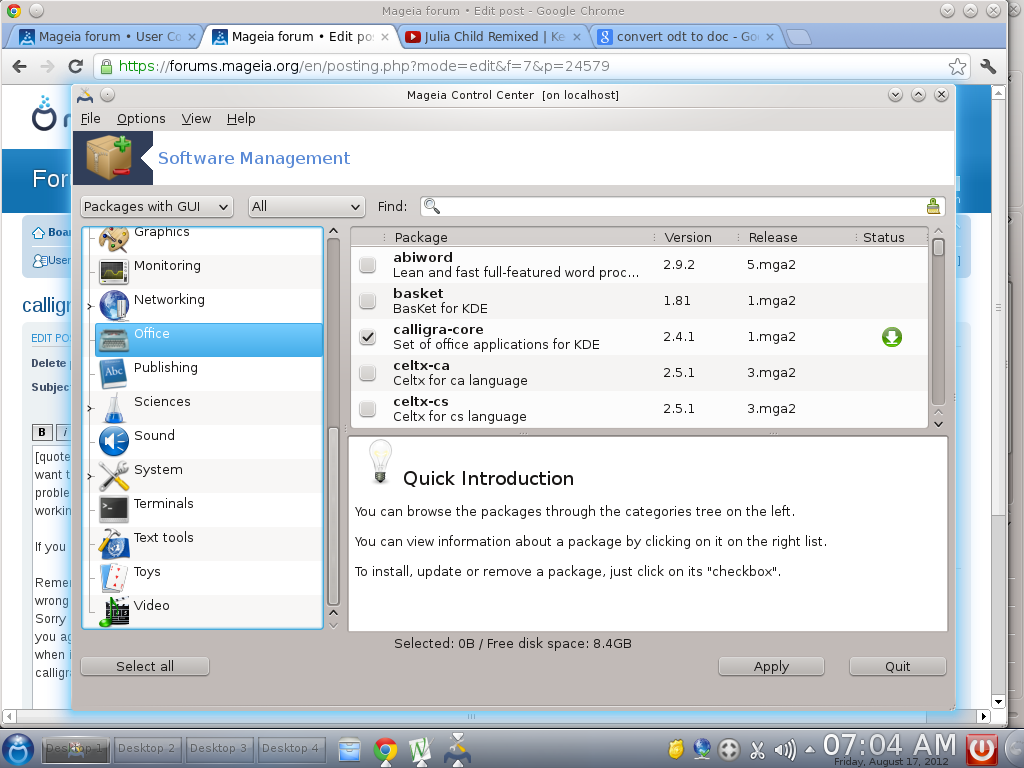Click the Quit button
The height and width of the screenshot is (768, 1024).
(897, 666)
